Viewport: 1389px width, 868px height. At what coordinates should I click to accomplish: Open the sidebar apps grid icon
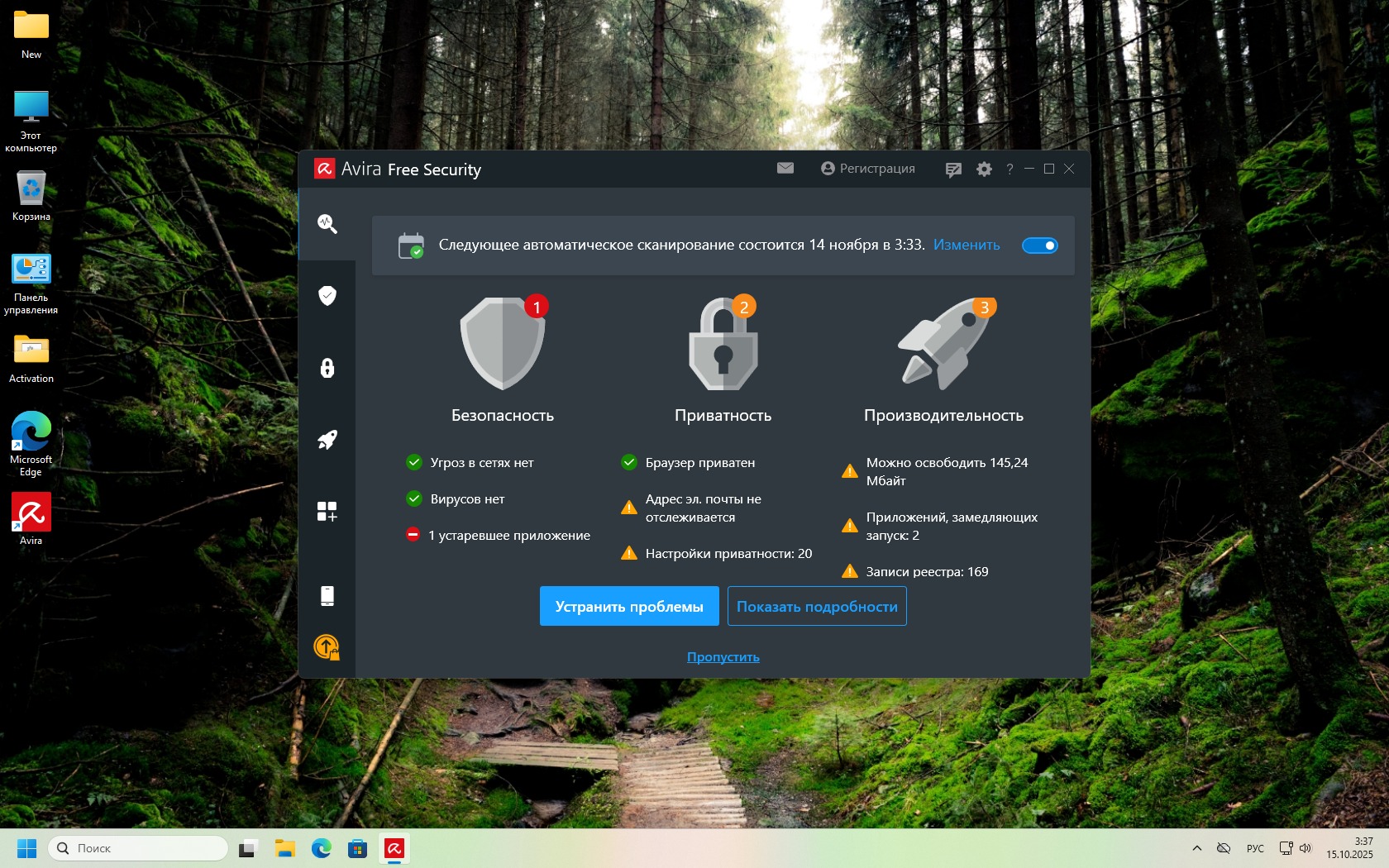pos(327,512)
